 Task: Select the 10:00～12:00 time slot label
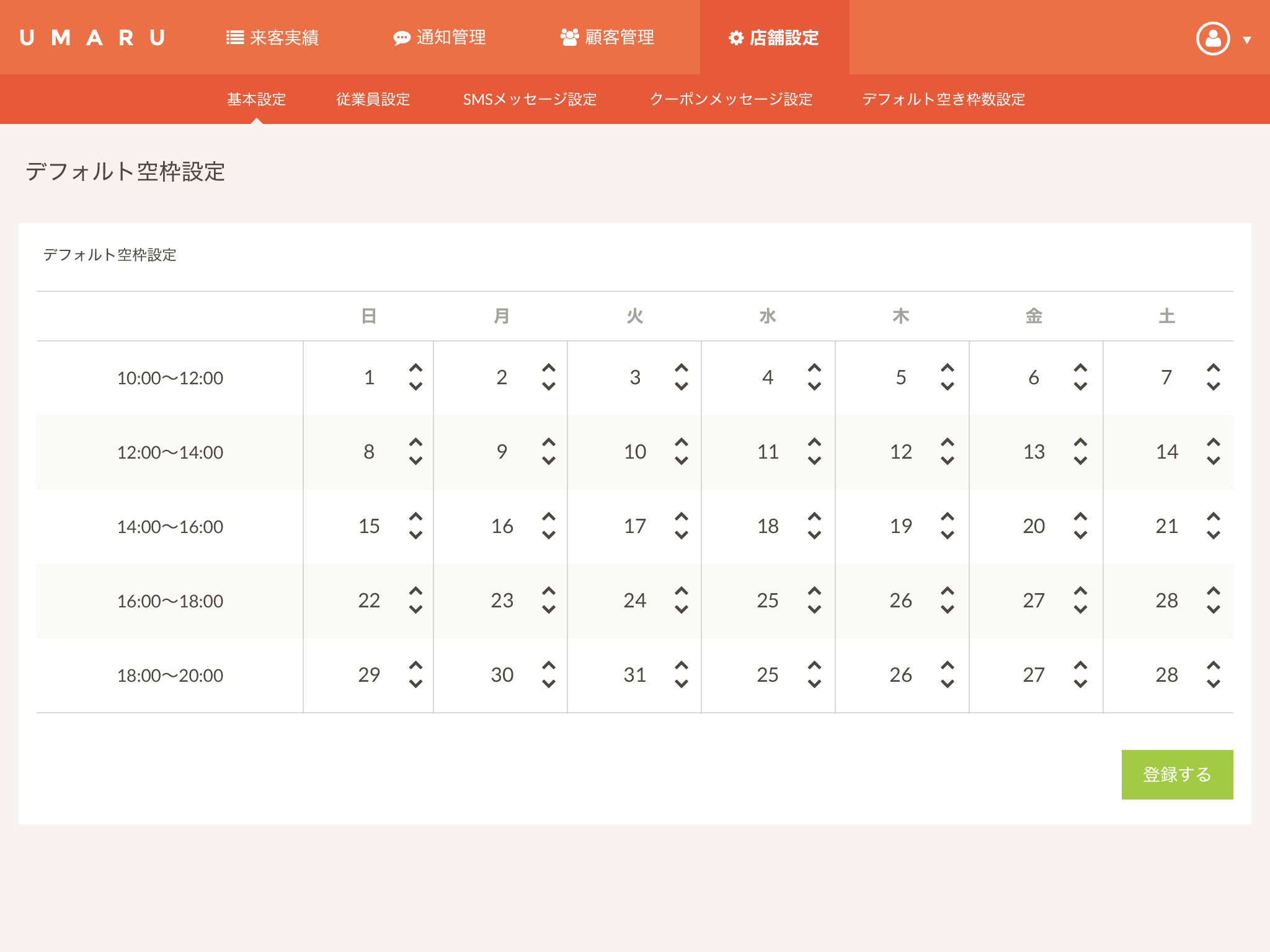point(170,378)
